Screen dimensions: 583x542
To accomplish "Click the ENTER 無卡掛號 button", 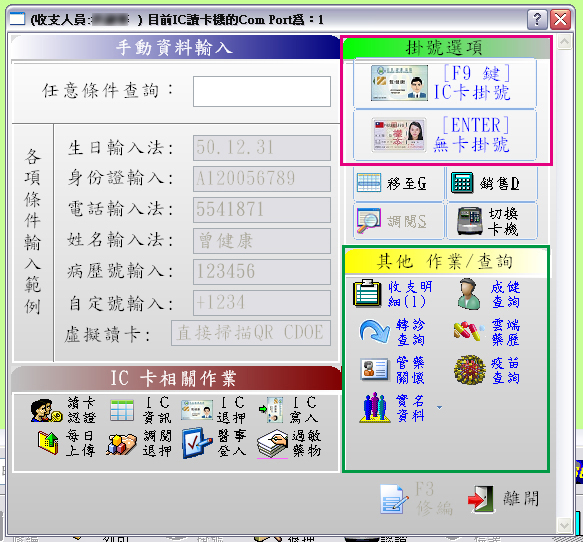I will (x=444, y=135).
